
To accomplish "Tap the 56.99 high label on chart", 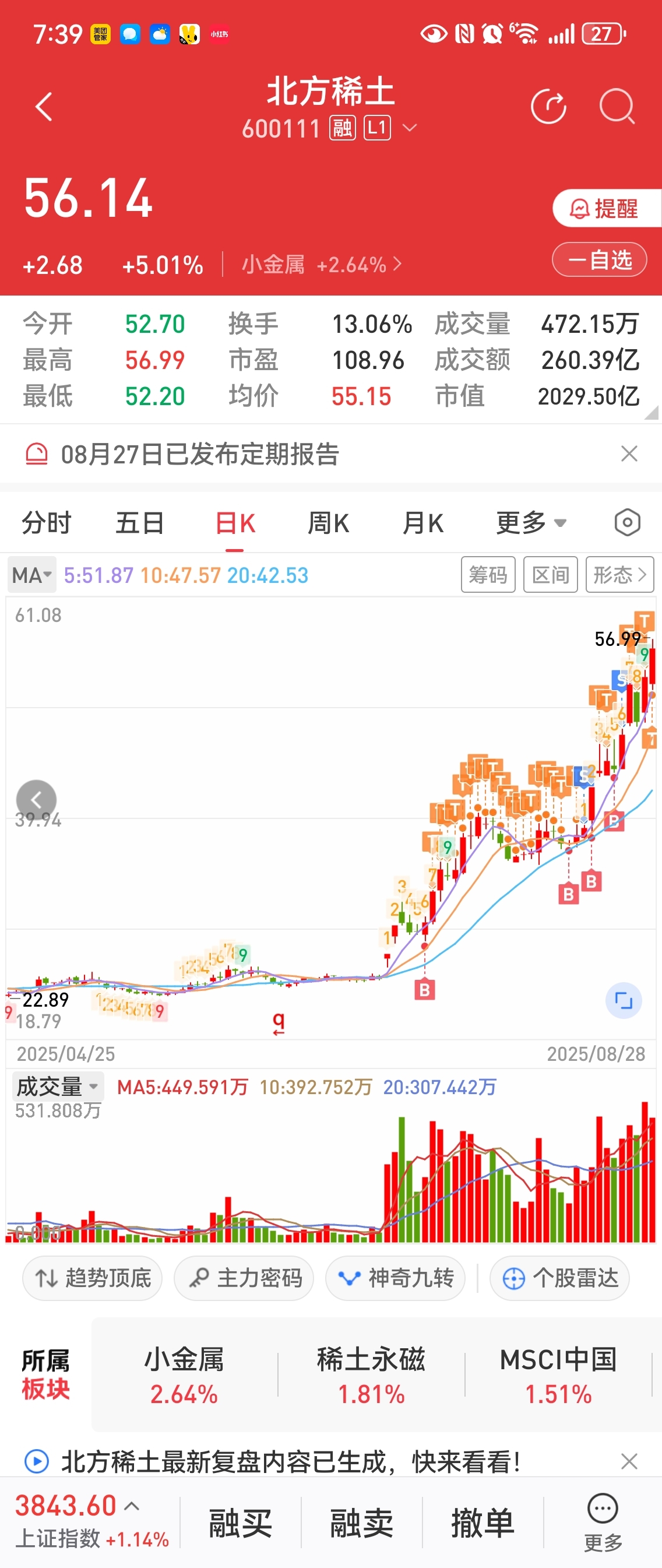I will [617, 638].
